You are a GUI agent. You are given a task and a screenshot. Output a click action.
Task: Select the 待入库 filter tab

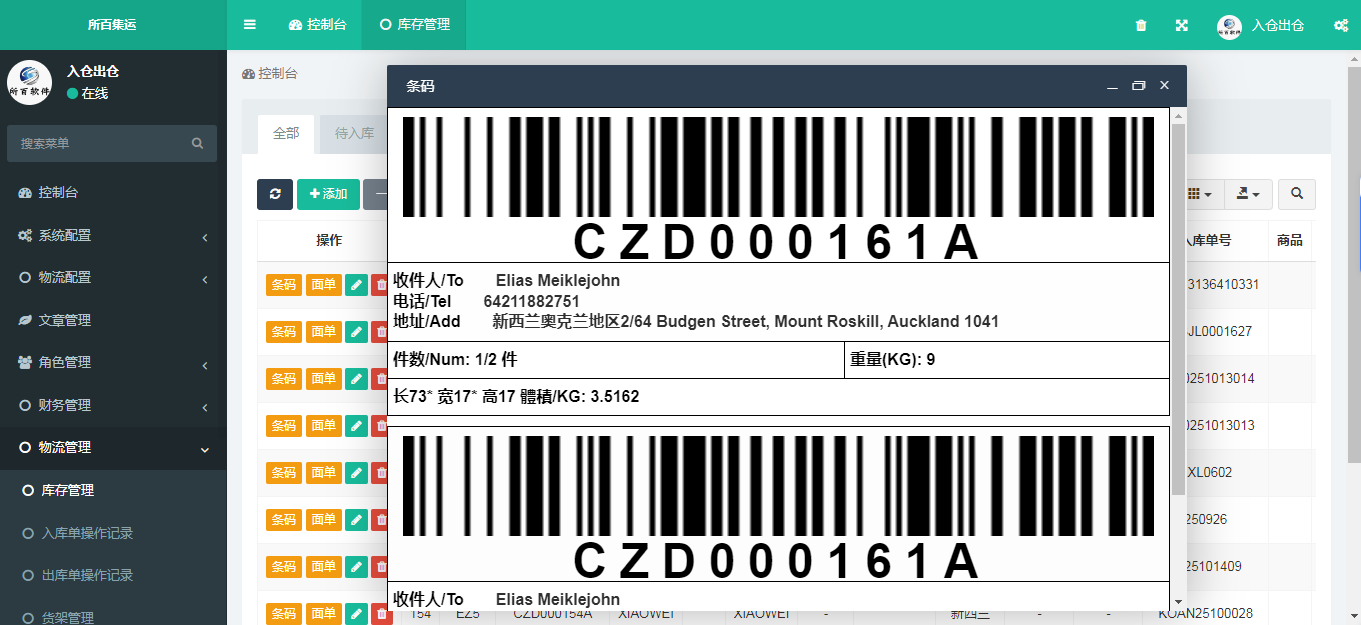tap(354, 133)
